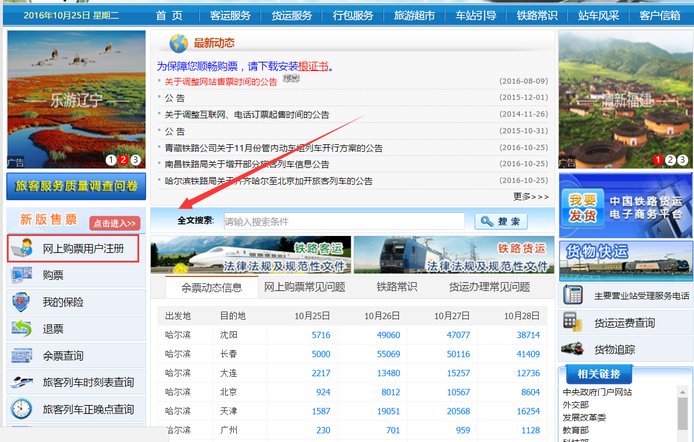Switch to 网上购票常见问题 tab

305,287
